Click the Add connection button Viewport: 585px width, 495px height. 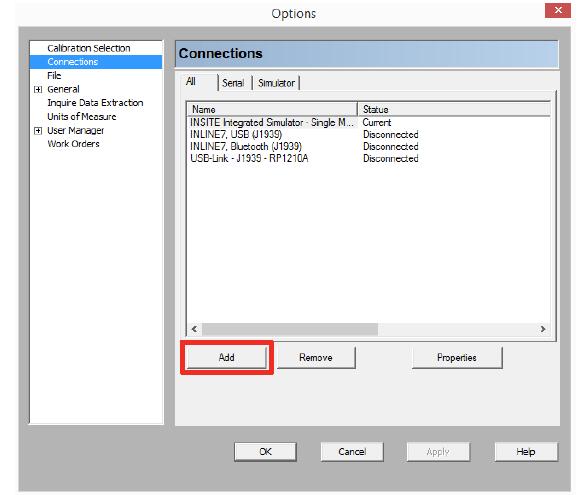pos(226,357)
